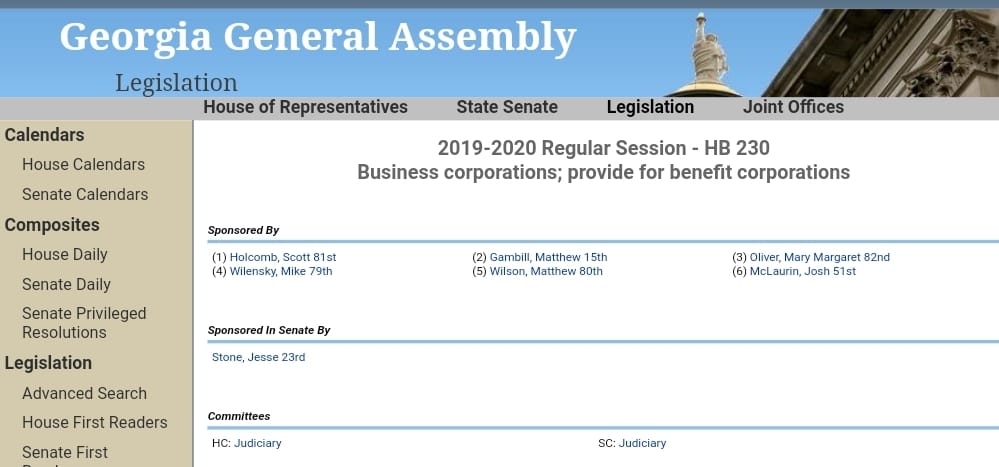Open Advanced Search for legislation
The width and height of the screenshot is (999, 467).
(84, 393)
